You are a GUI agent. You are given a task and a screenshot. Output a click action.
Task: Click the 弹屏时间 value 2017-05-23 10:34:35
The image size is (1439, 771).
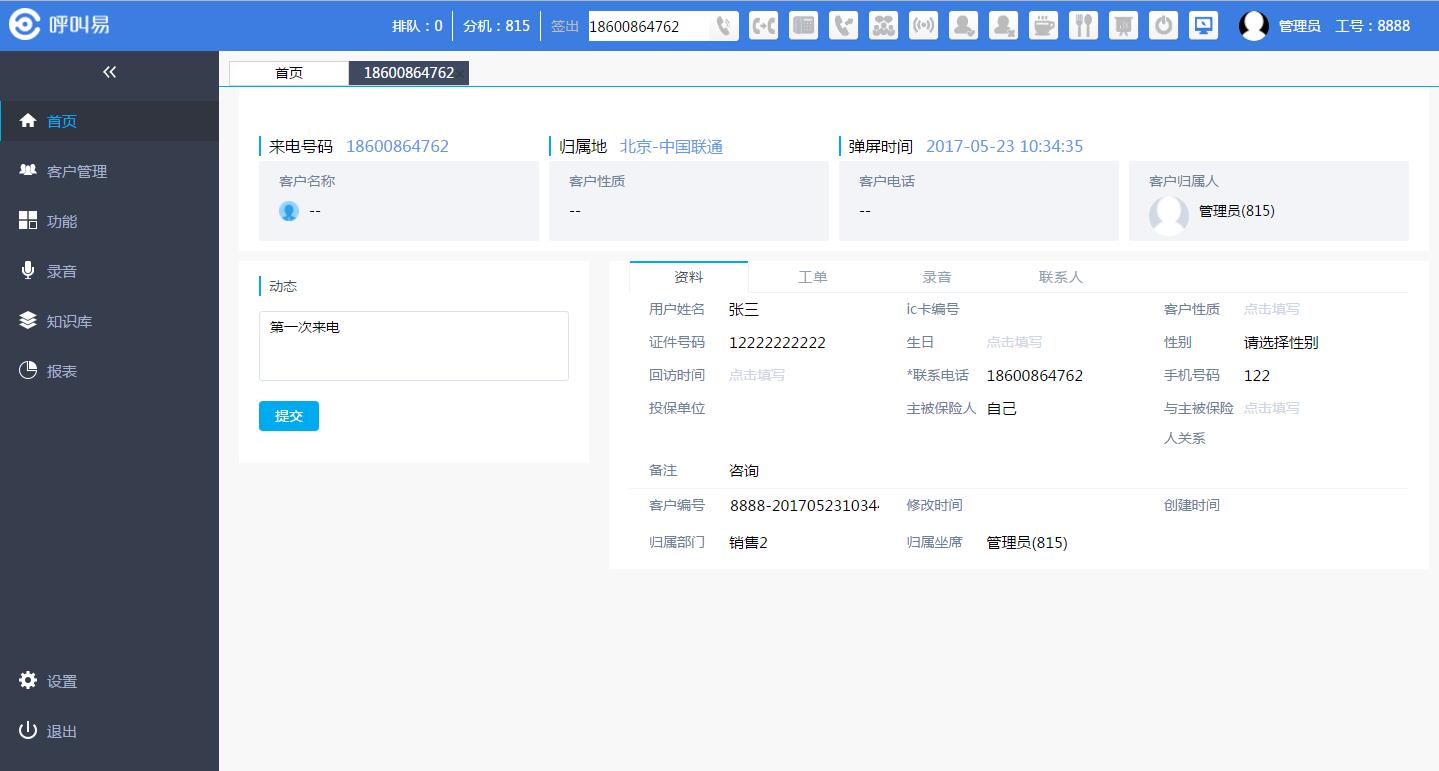point(1004,146)
